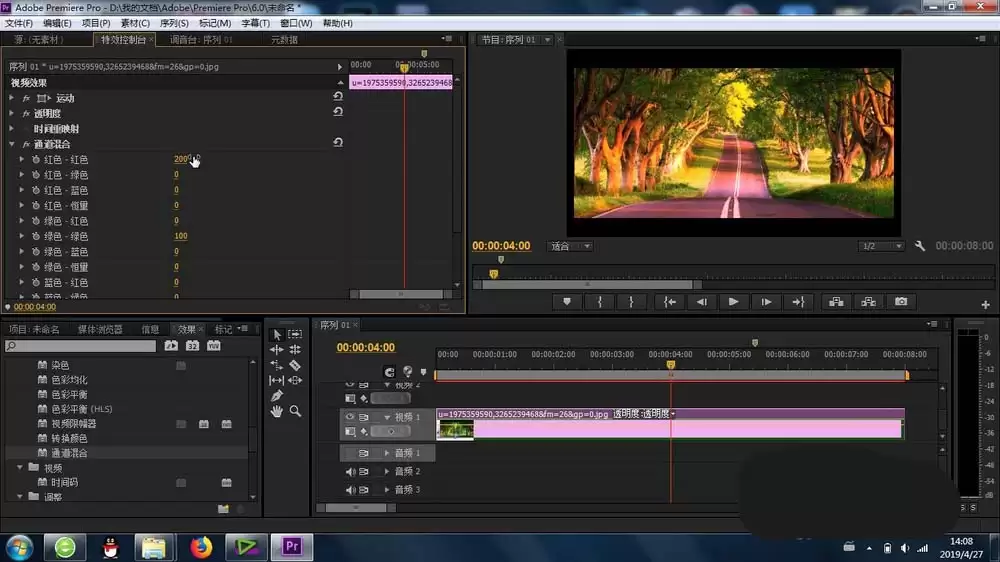The height and width of the screenshot is (562, 1000).
Task: Reset the 运动 effect
Action: point(338,96)
